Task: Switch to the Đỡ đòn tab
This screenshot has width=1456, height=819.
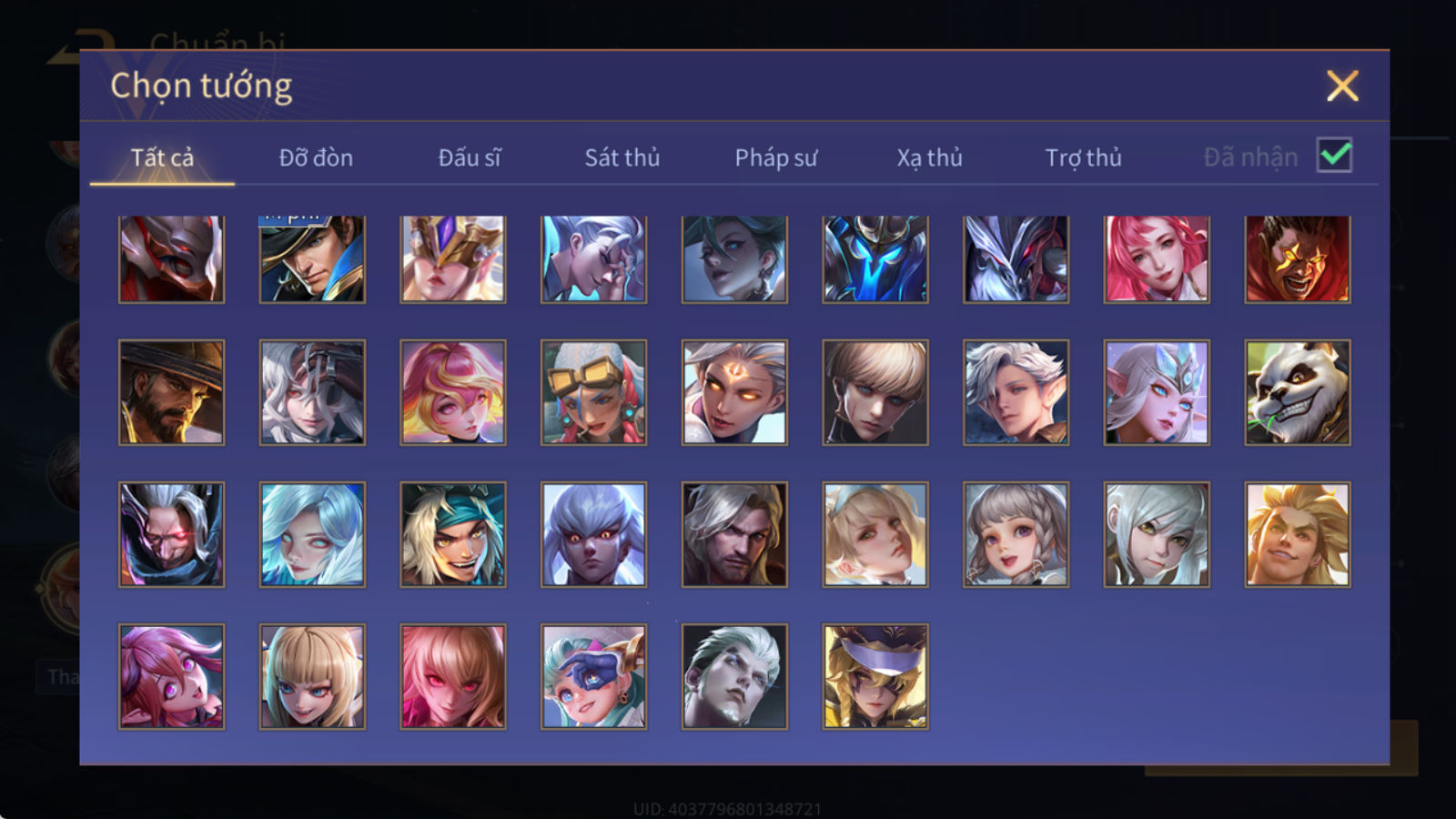Action: click(316, 157)
